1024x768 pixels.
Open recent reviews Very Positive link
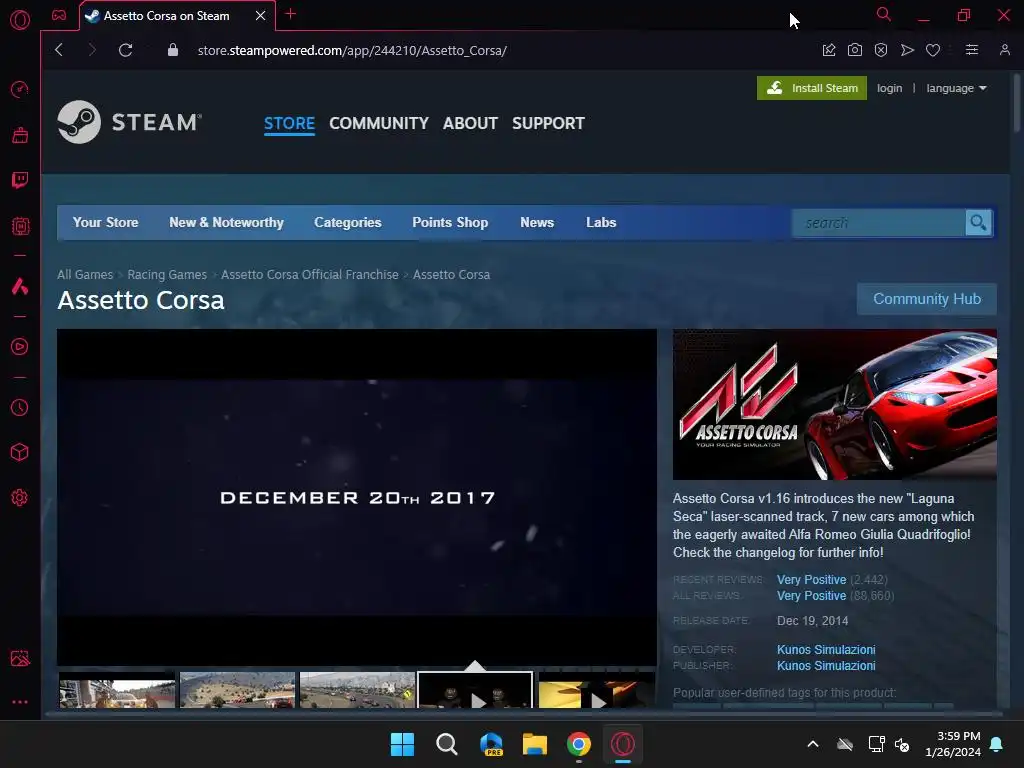[811, 580]
